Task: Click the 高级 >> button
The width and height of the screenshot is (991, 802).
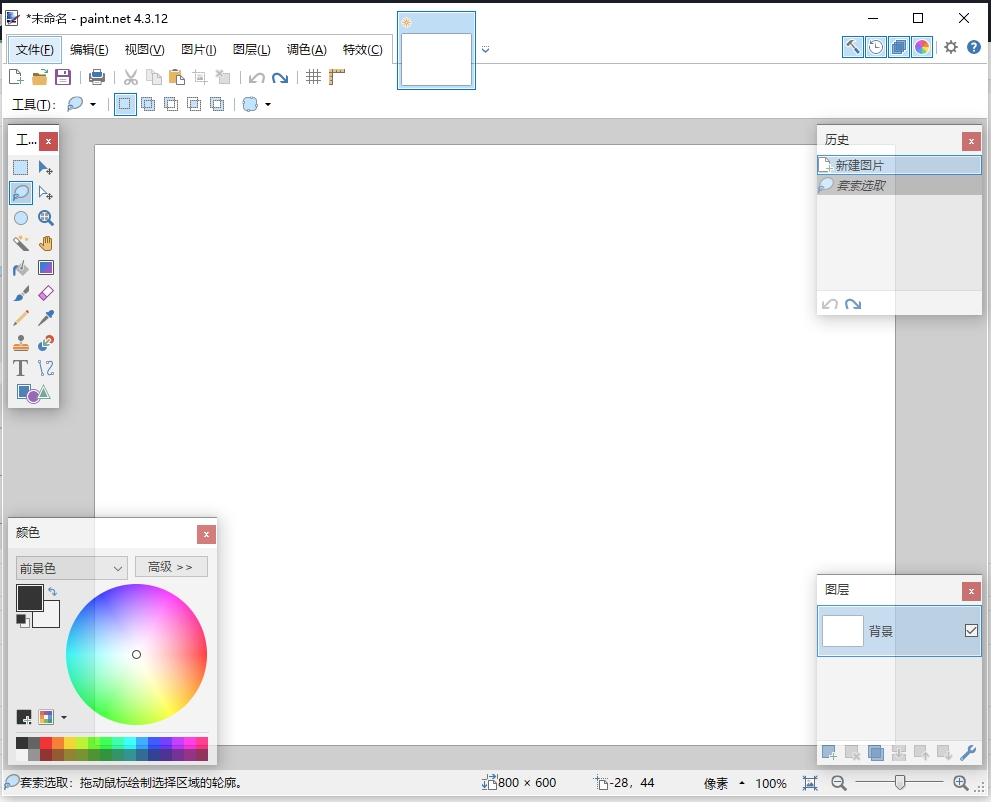Action: (x=171, y=567)
